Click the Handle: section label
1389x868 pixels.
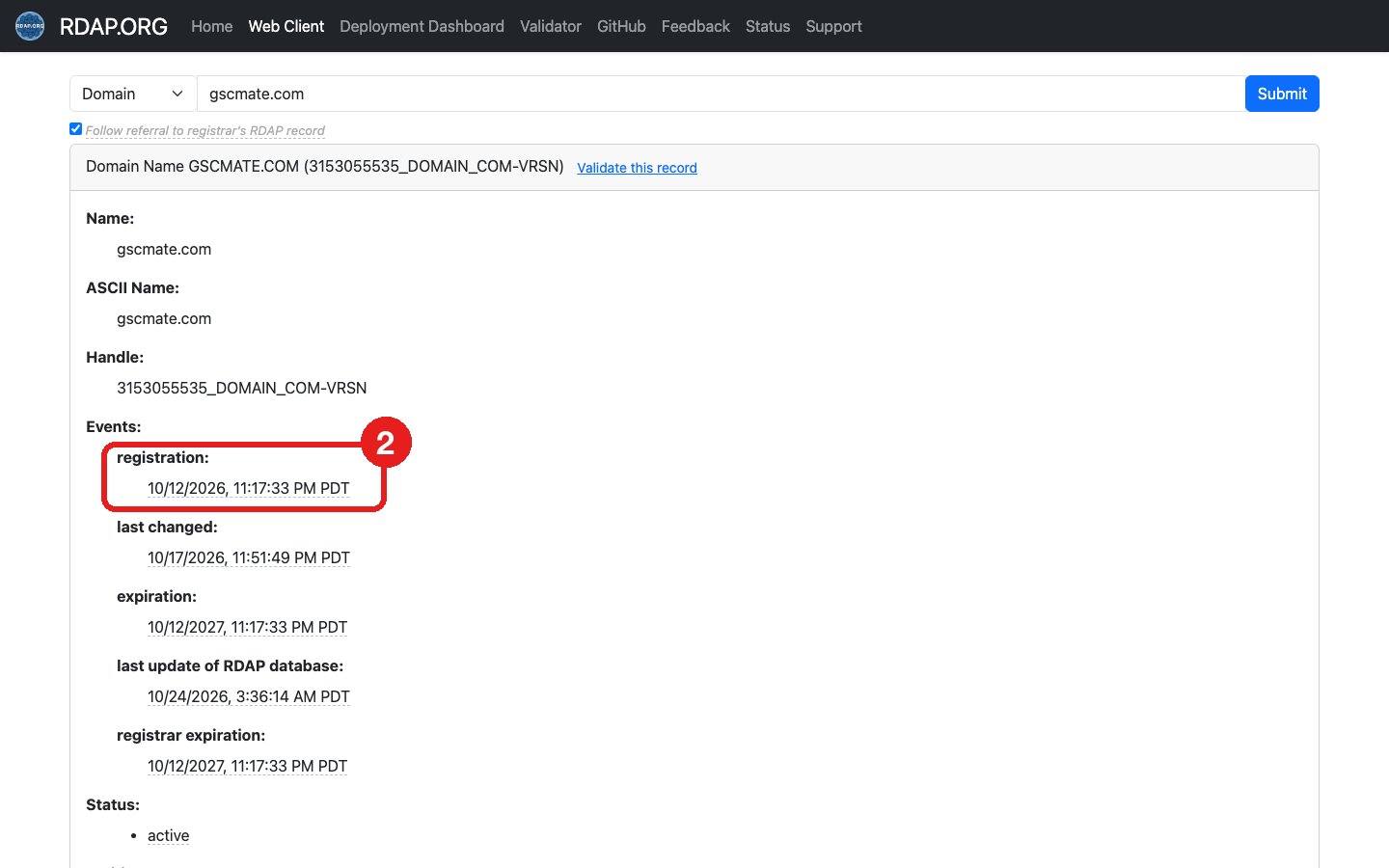(x=115, y=357)
